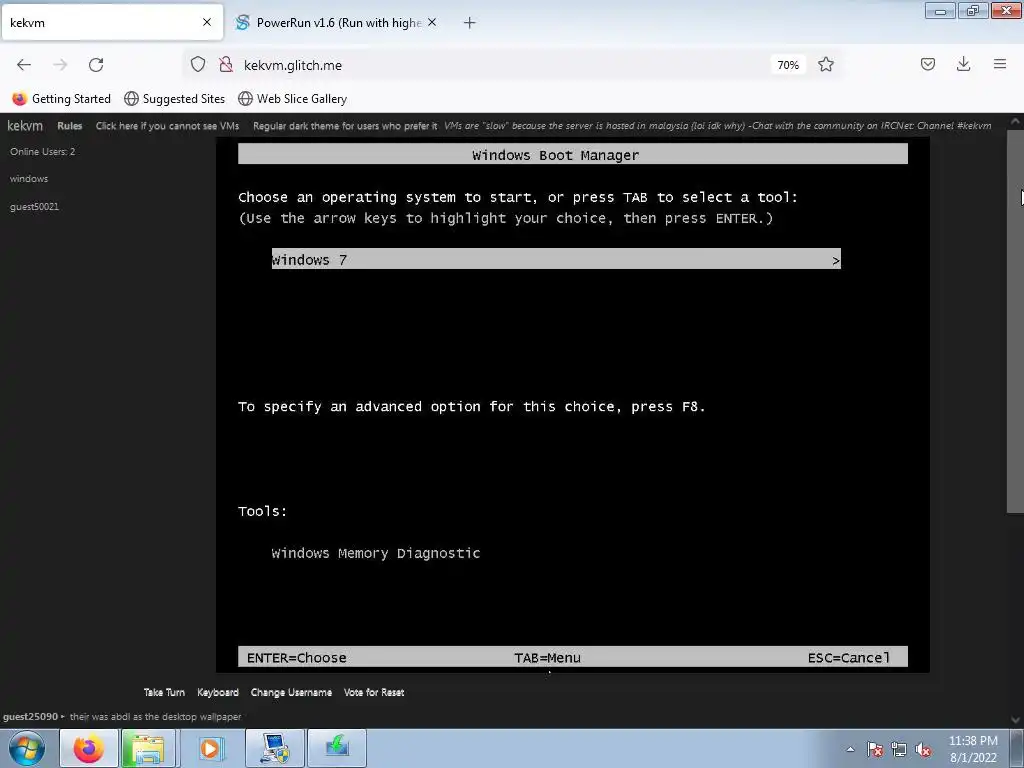Select user 'guest50021' in the list
1024x768 pixels.
[34, 206]
